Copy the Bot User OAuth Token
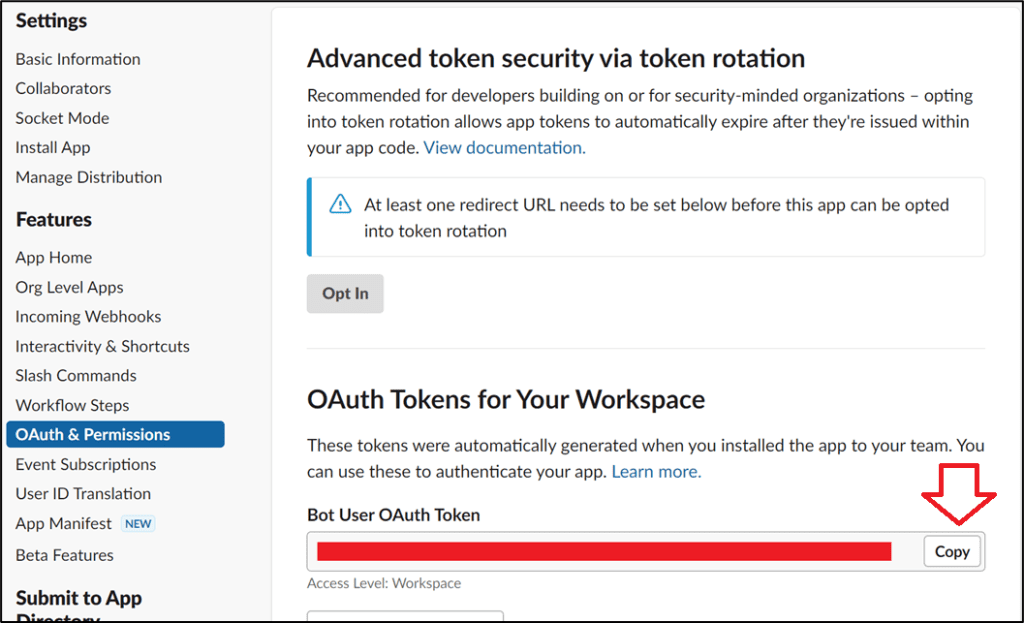The height and width of the screenshot is (623, 1024). click(x=952, y=552)
